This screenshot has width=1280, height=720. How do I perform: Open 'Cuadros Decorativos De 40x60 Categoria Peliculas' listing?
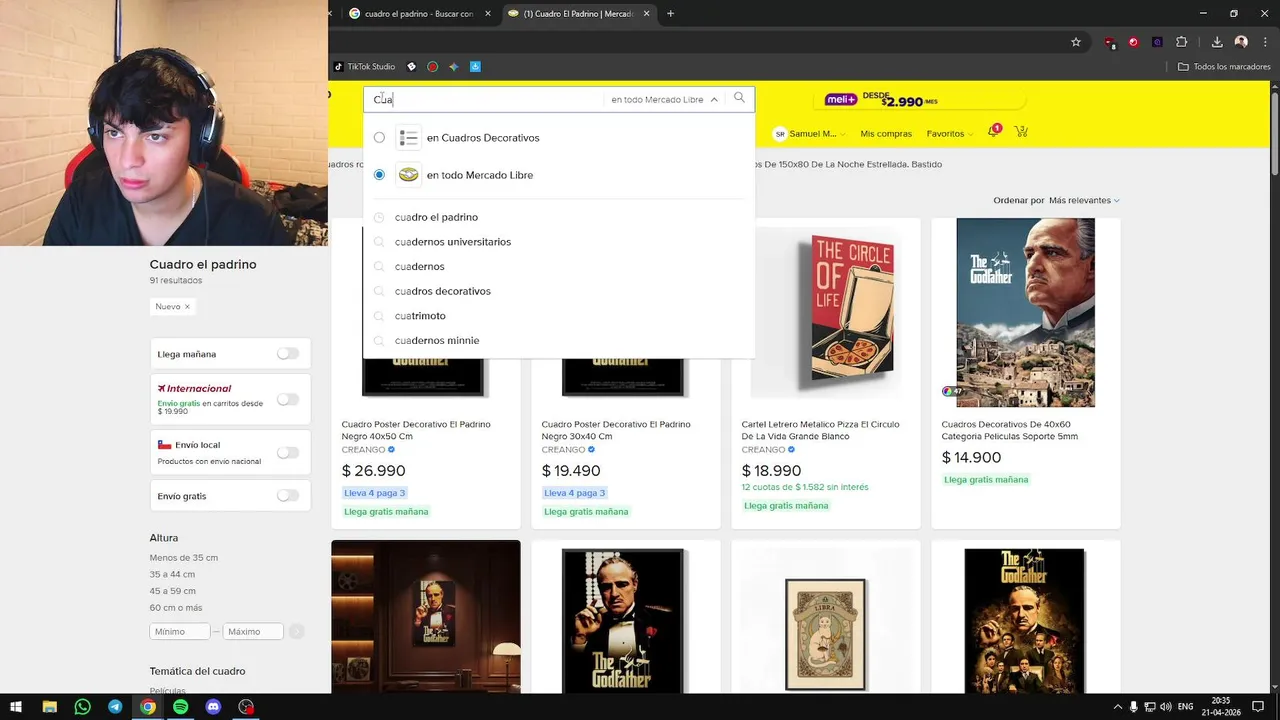pyautogui.click(x=1010, y=430)
